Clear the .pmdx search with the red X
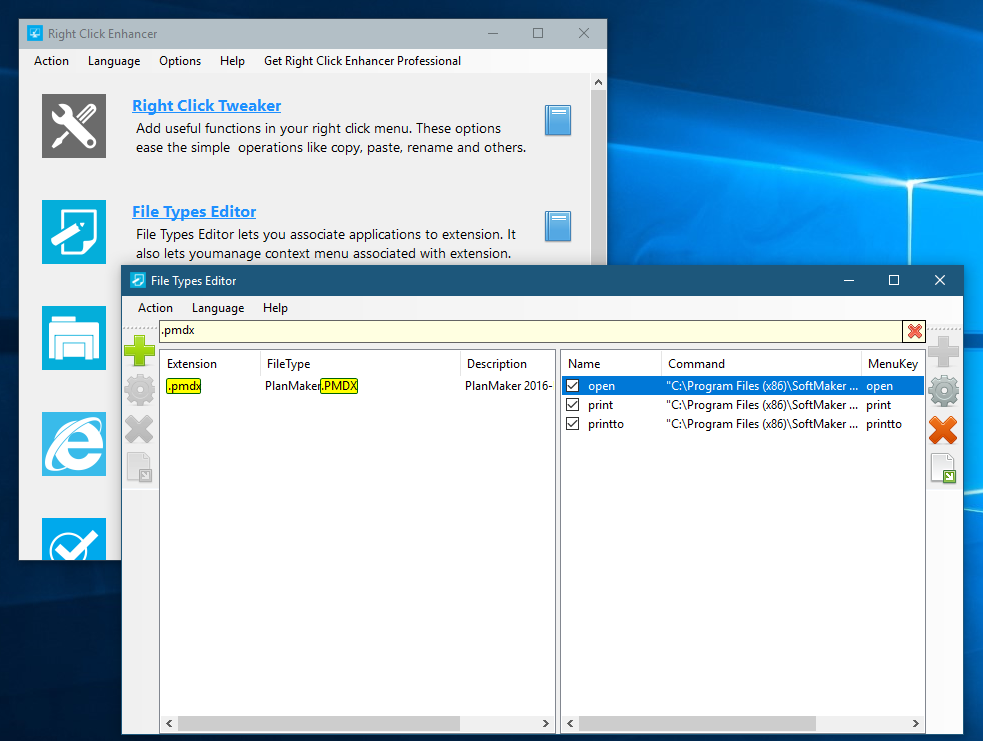This screenshot has height=741, width=983. pos(915,331)
